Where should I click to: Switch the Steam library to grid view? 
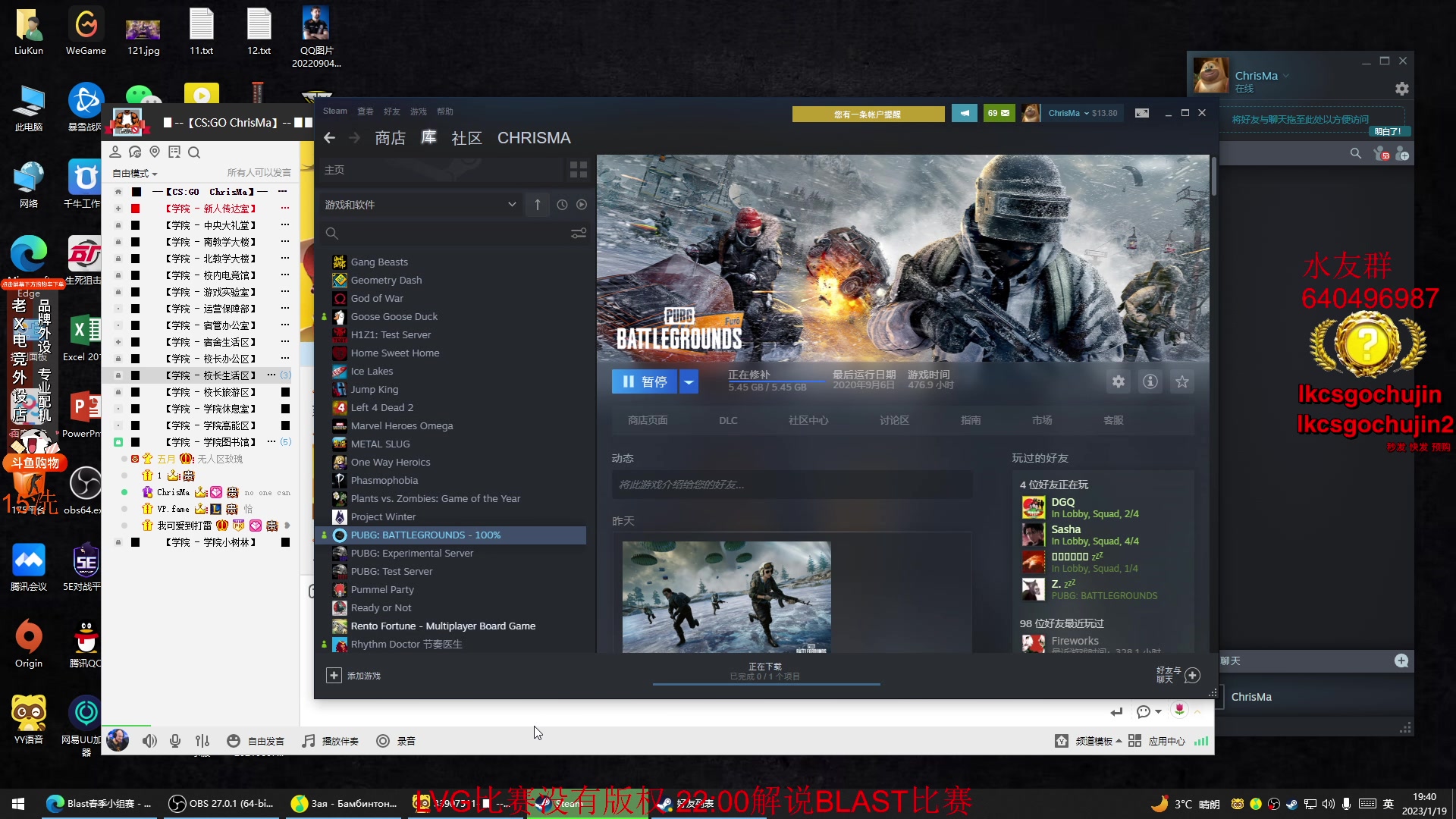578,170
